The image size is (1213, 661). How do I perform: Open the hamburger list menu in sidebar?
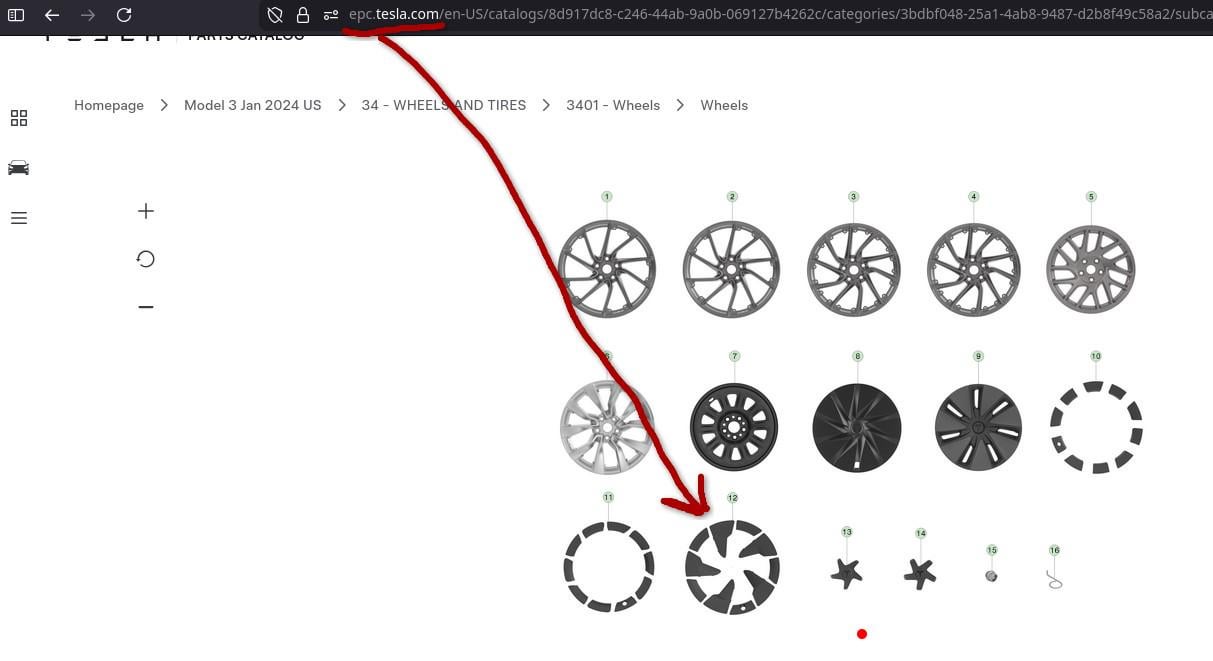(x=19, y=218)
